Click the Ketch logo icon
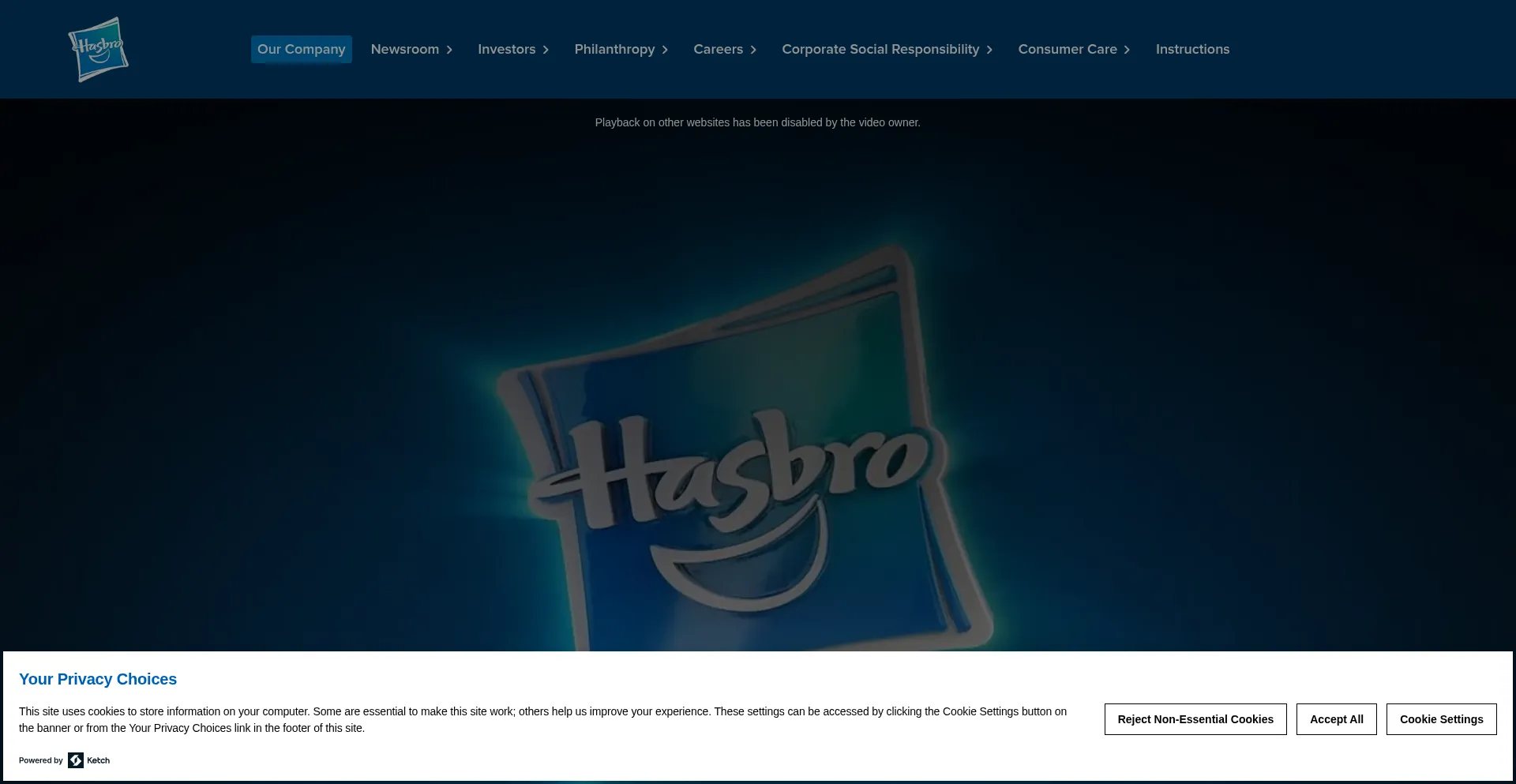Viewport: 1516px width, 784px height. pyautogui.click(x=76, y=760)
